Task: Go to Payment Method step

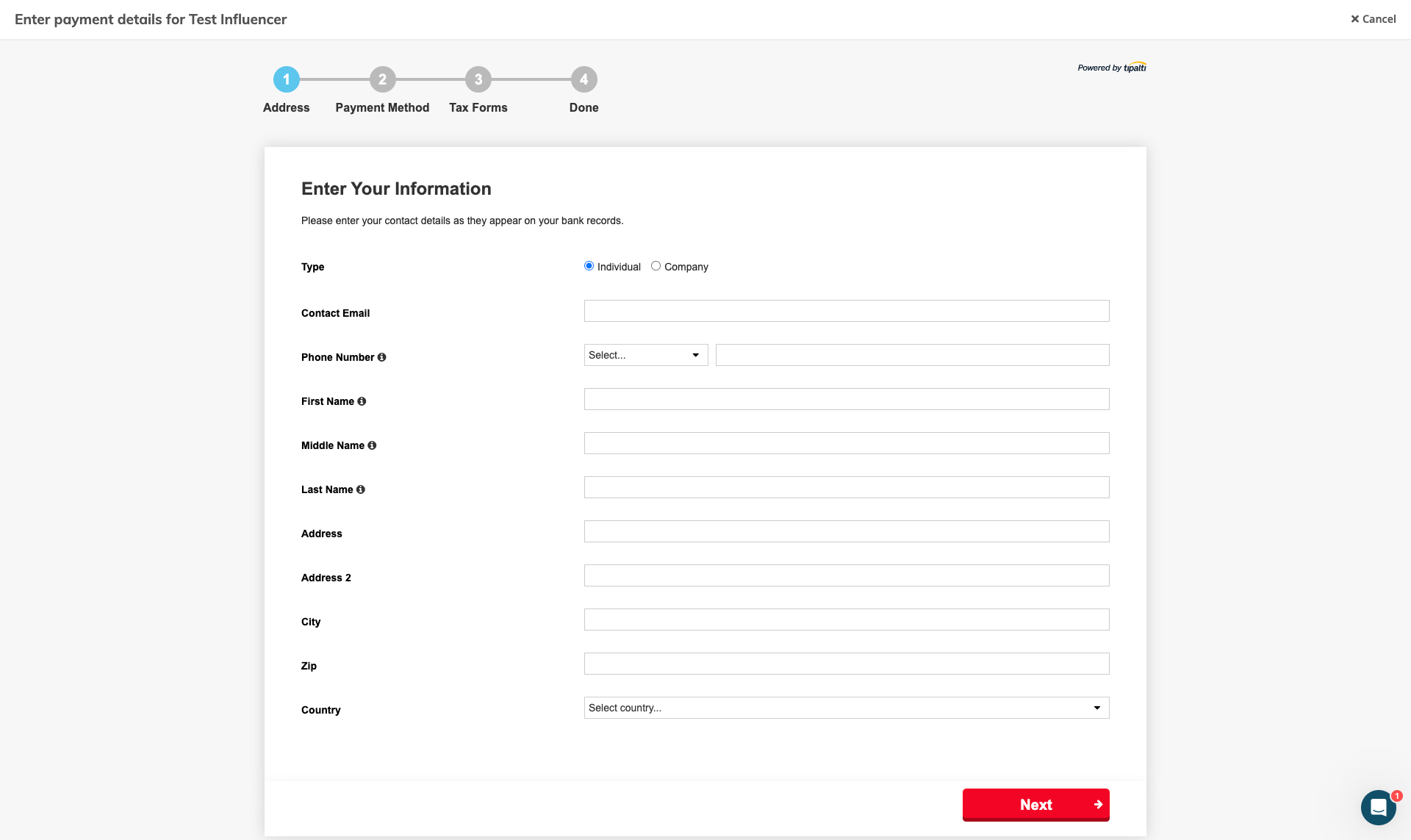Action: click(x=382, y=79)
